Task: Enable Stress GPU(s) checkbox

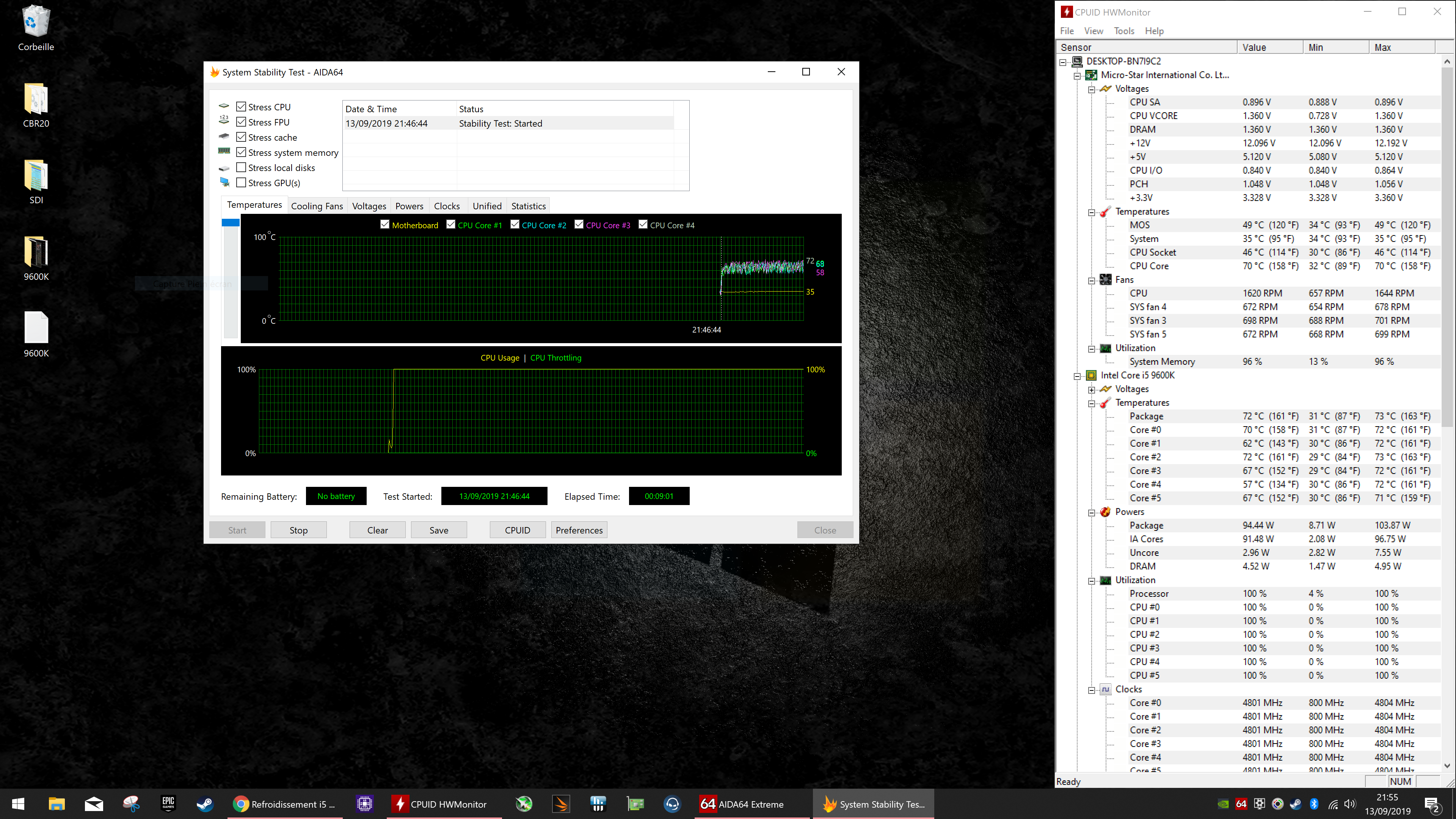Action: [x=242, y=183]
